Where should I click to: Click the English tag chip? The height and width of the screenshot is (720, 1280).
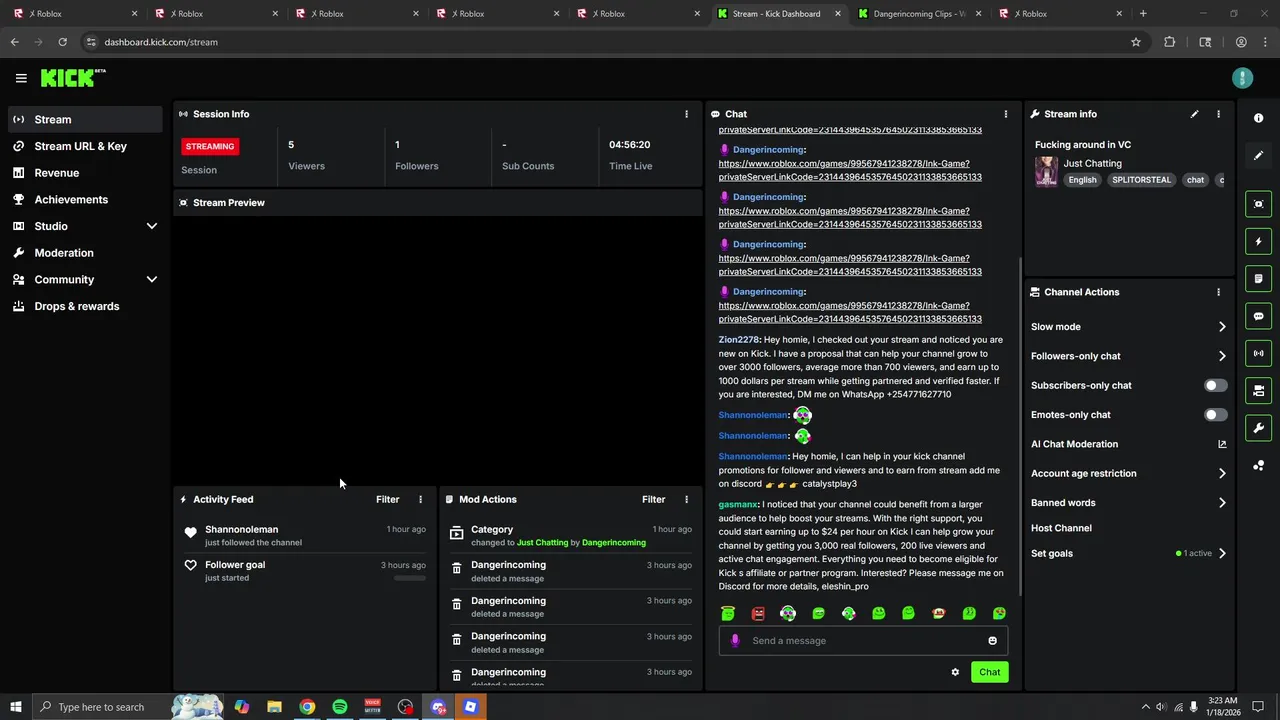[x=1082, y=180]
